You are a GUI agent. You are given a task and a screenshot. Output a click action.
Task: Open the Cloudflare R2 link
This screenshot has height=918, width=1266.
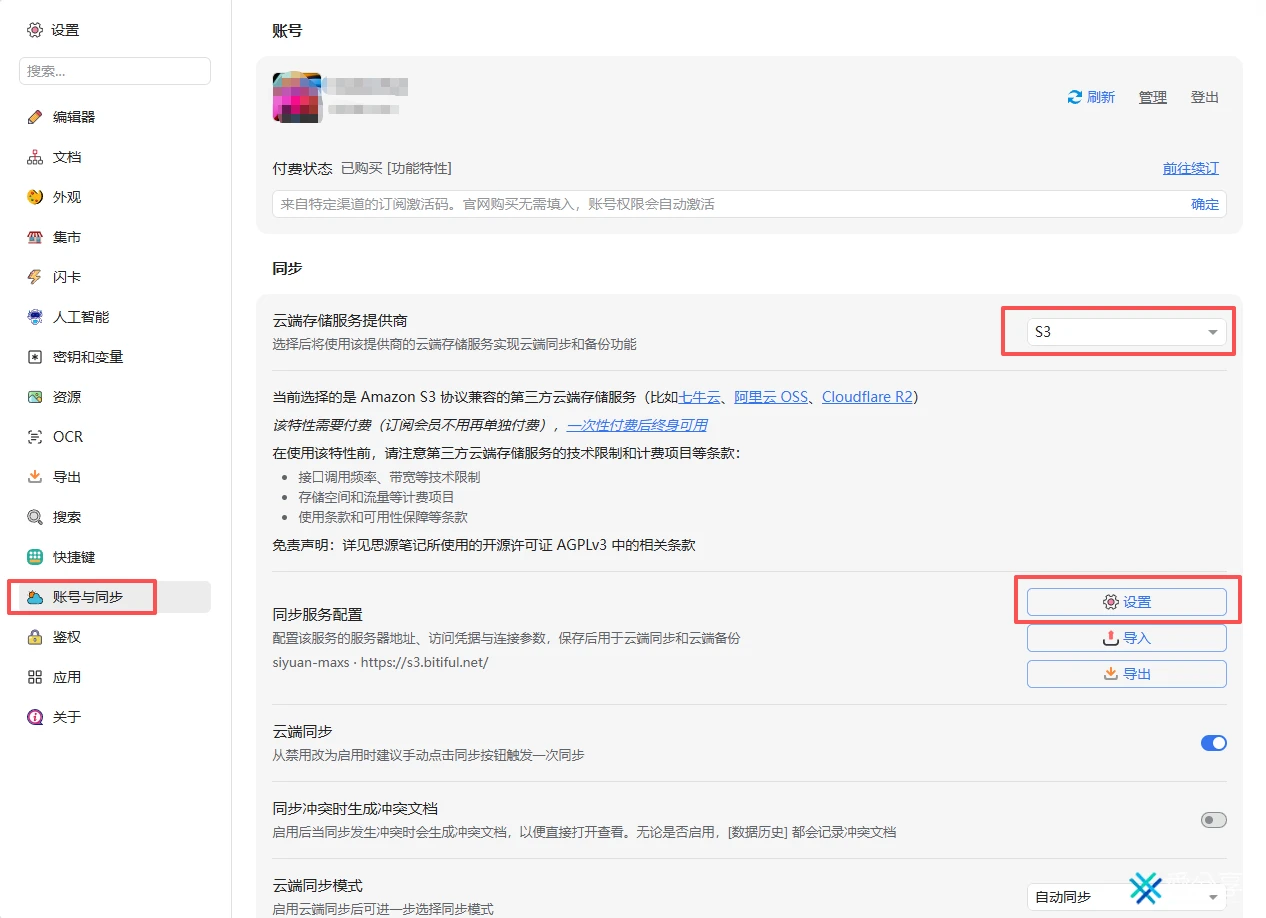coord(867,397)
